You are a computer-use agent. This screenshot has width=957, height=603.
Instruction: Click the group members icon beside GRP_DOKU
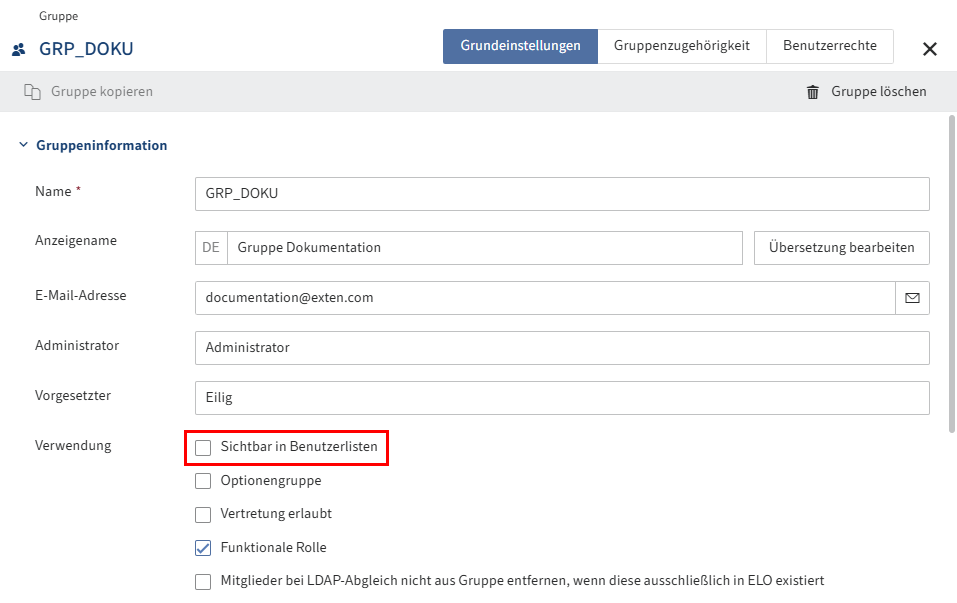(20, 47)
